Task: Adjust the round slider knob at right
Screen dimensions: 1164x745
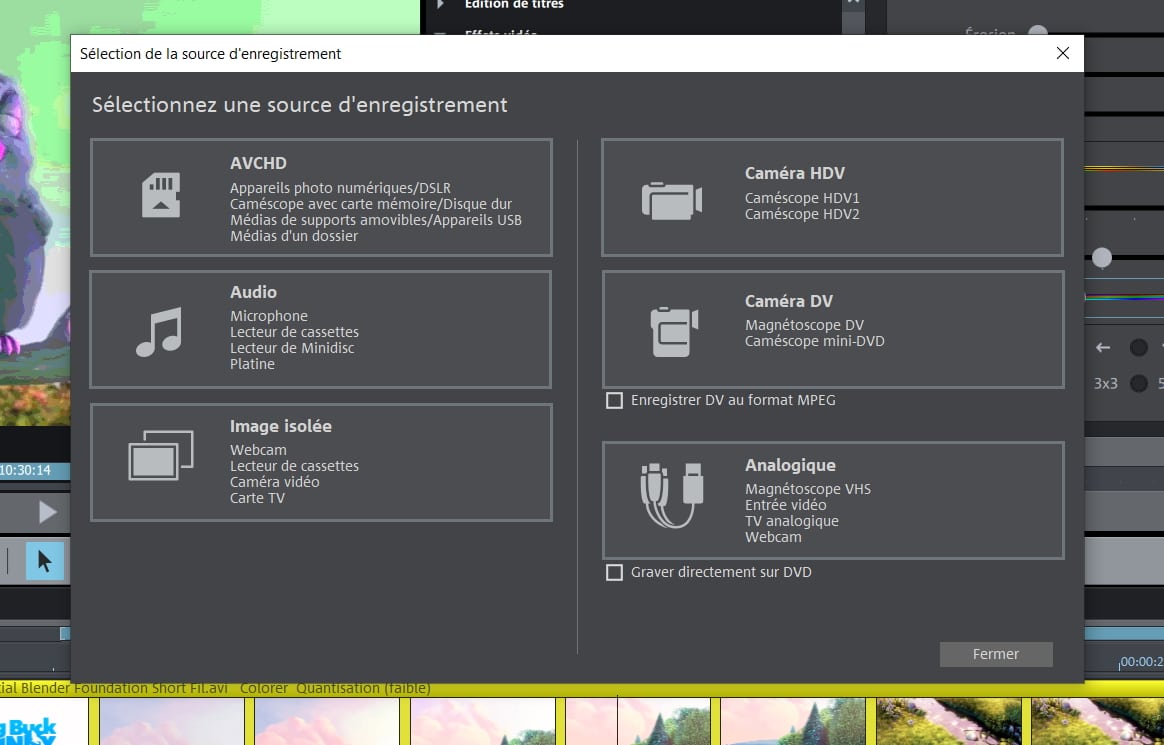Action: point(1102,257)
